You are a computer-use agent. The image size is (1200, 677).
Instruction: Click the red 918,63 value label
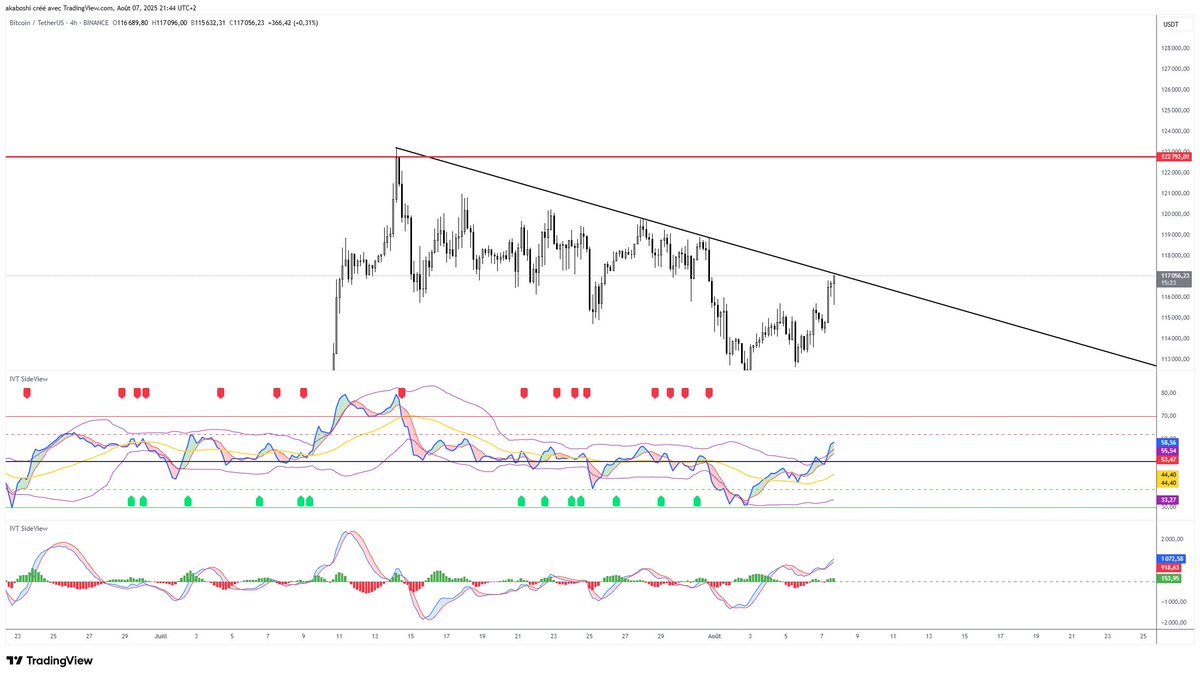click(x=1167, y=567)
